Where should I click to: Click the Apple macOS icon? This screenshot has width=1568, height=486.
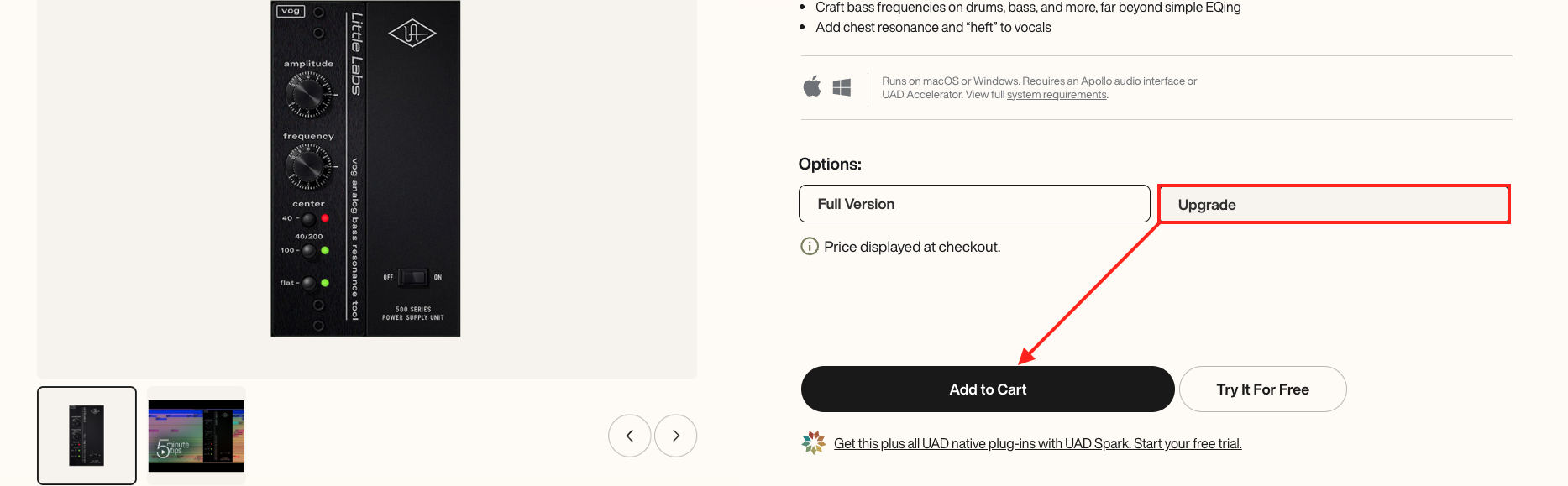point(812,86)
